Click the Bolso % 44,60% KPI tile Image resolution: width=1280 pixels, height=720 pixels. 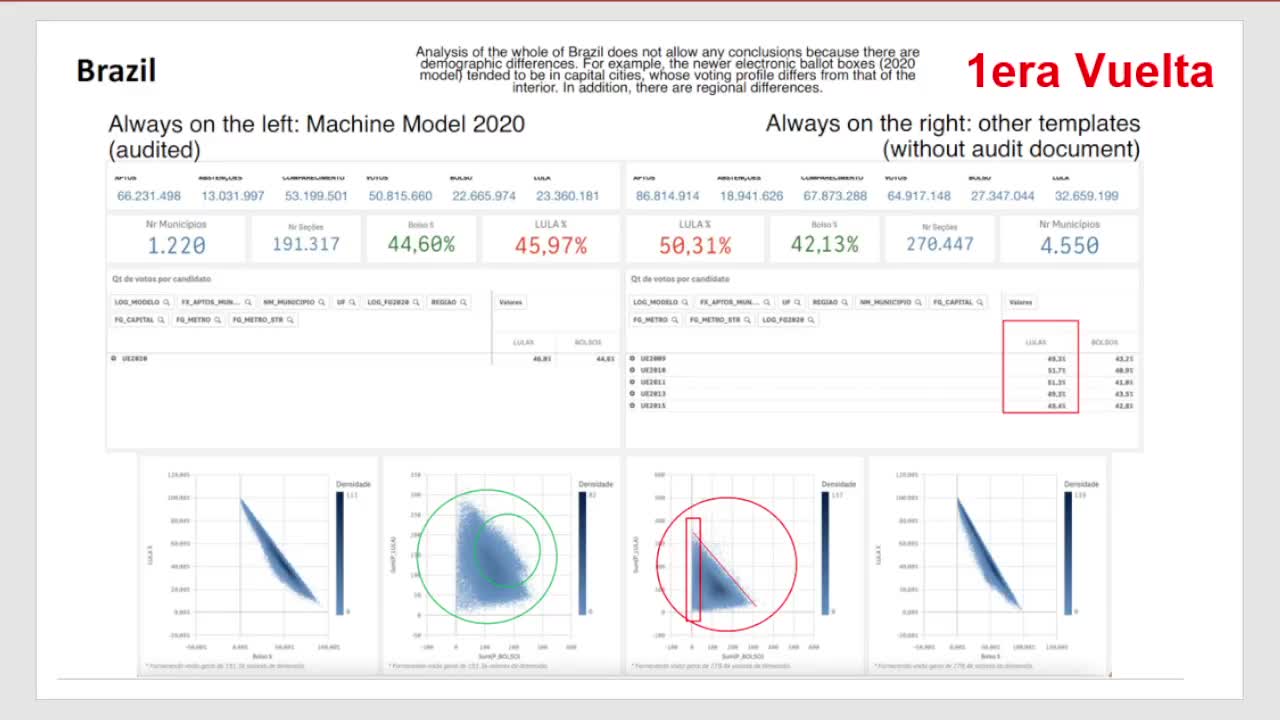(x=421, y=239)
